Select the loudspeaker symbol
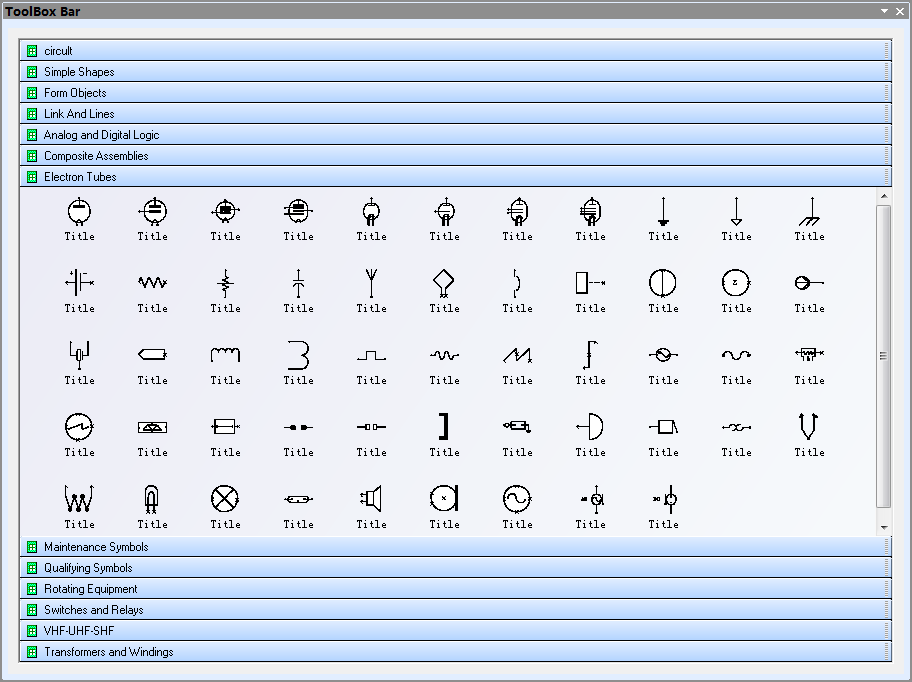This screenshot has width=912, height=682. pos(371,498)
